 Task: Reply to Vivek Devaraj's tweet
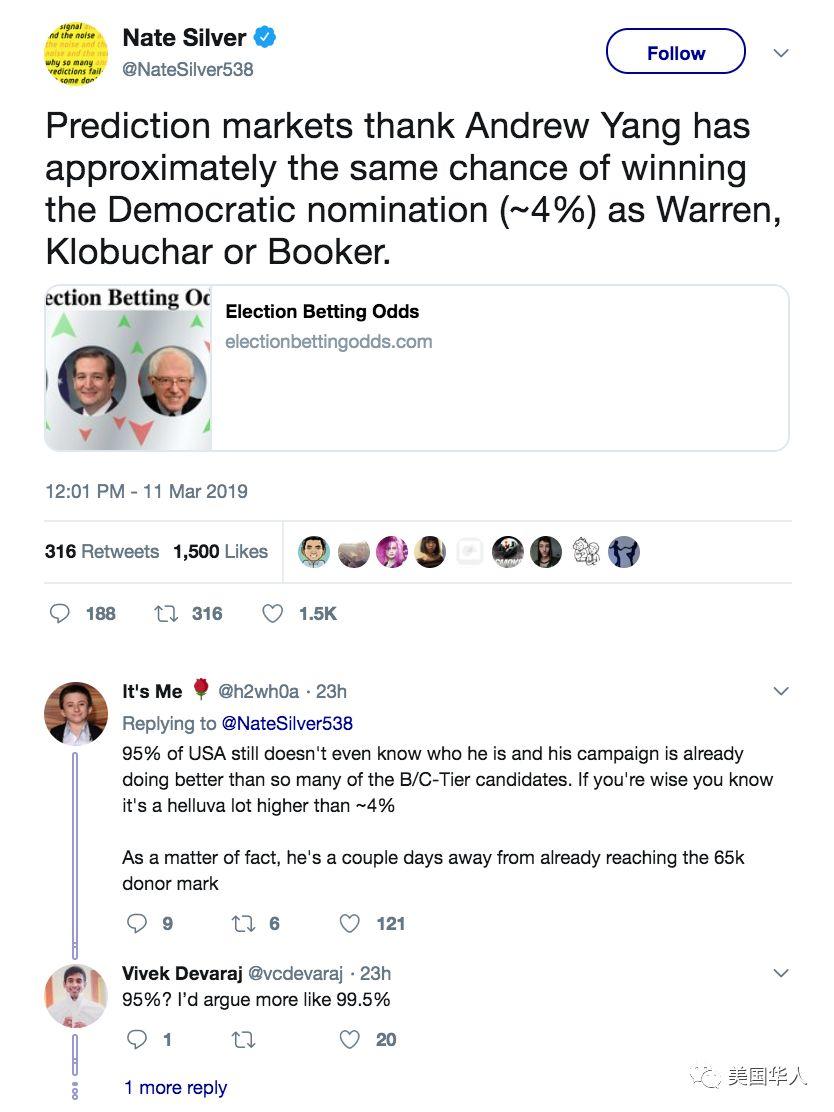click(x=138, y=1040)
